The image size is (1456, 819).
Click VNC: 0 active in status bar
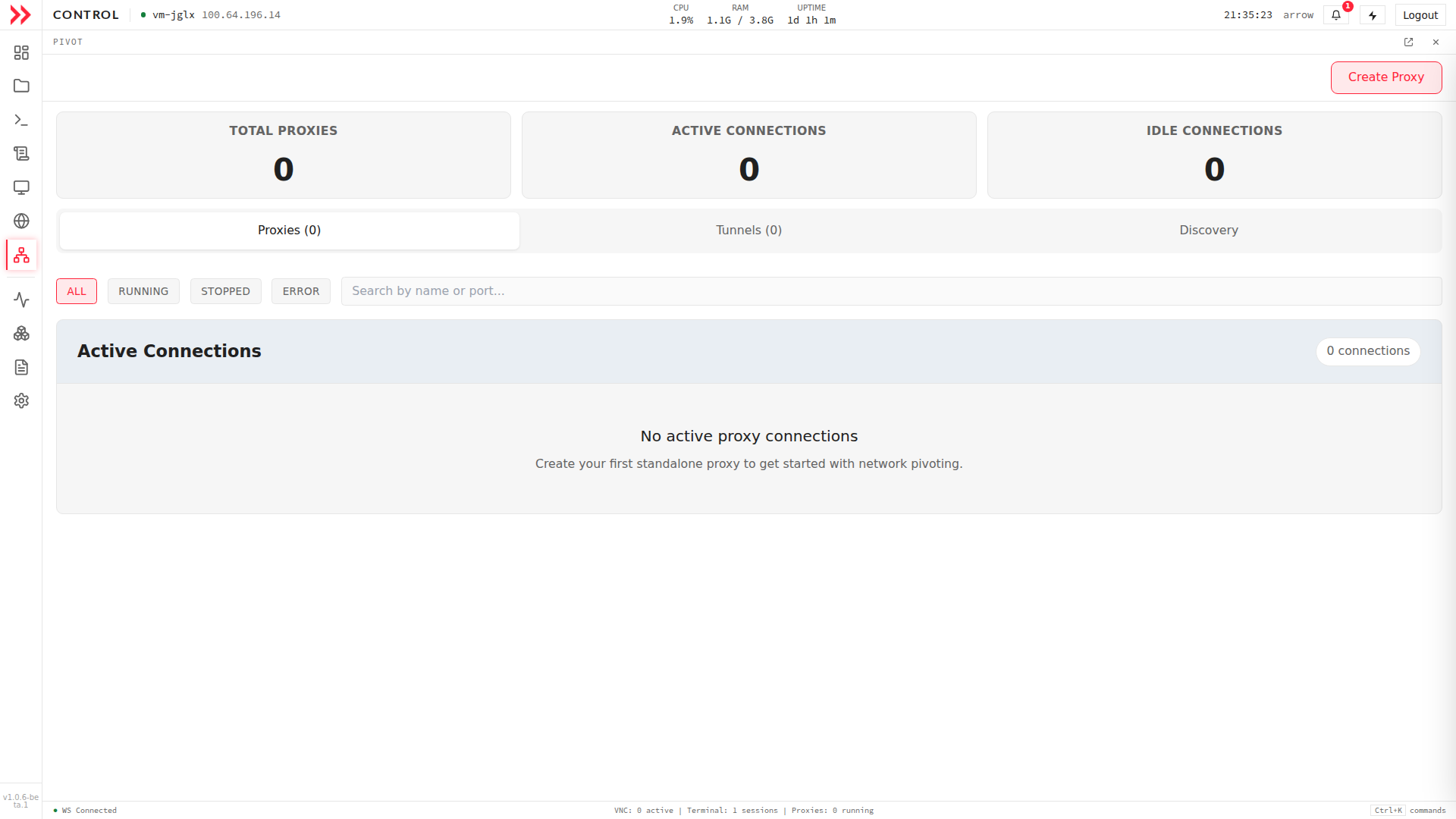click(x=644, y=811)
